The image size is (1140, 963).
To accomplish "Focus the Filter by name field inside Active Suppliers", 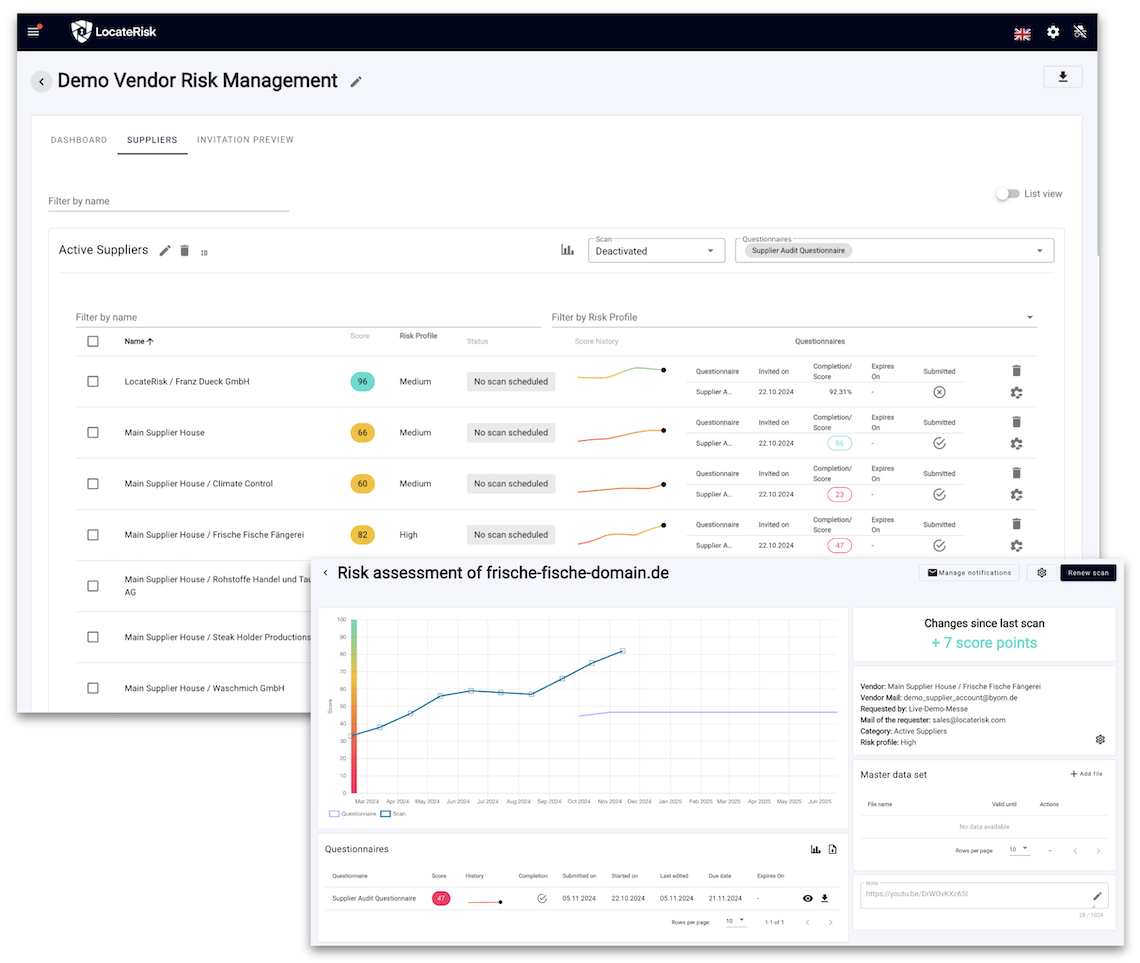I will [x=308, y=317].
